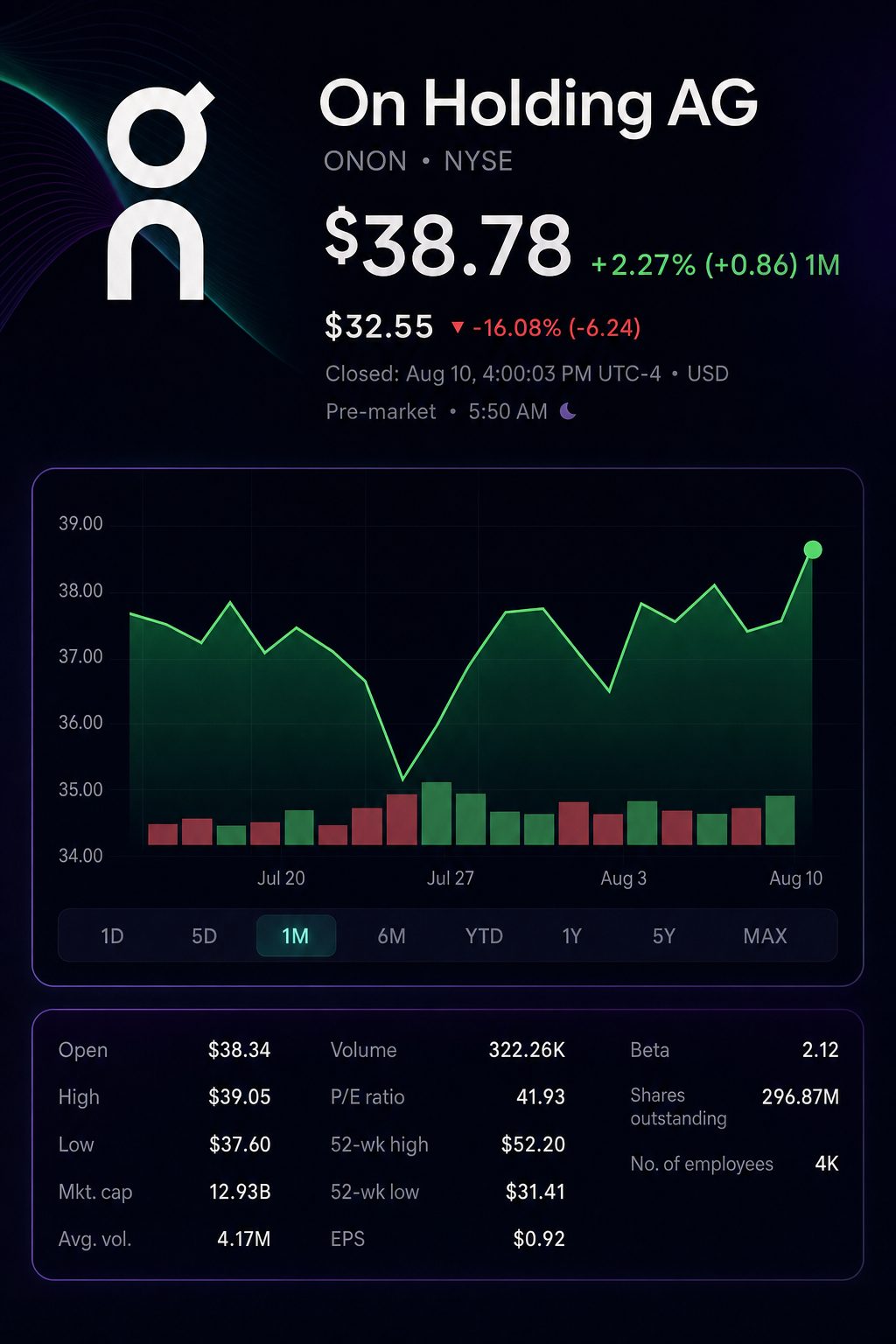Viewport: 896px width, 1344px height.
Task: Click the Aug 10 x-axis date label
Action: tap(795, 878)
